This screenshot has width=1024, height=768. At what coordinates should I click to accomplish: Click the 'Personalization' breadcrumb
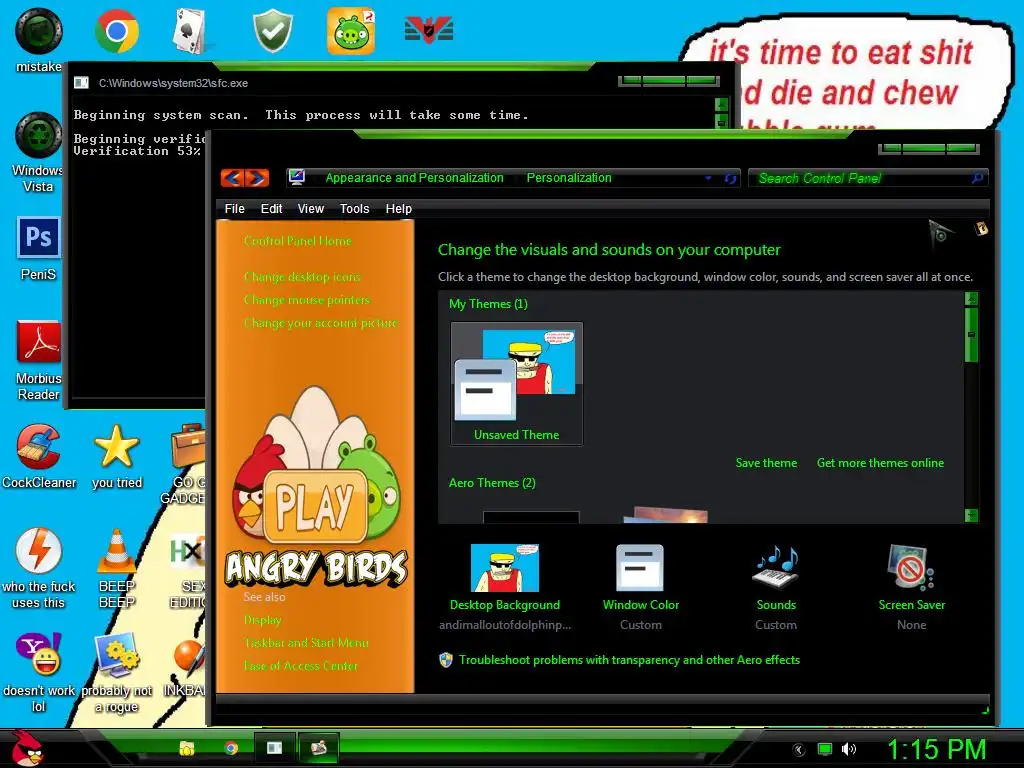point(569,178)
